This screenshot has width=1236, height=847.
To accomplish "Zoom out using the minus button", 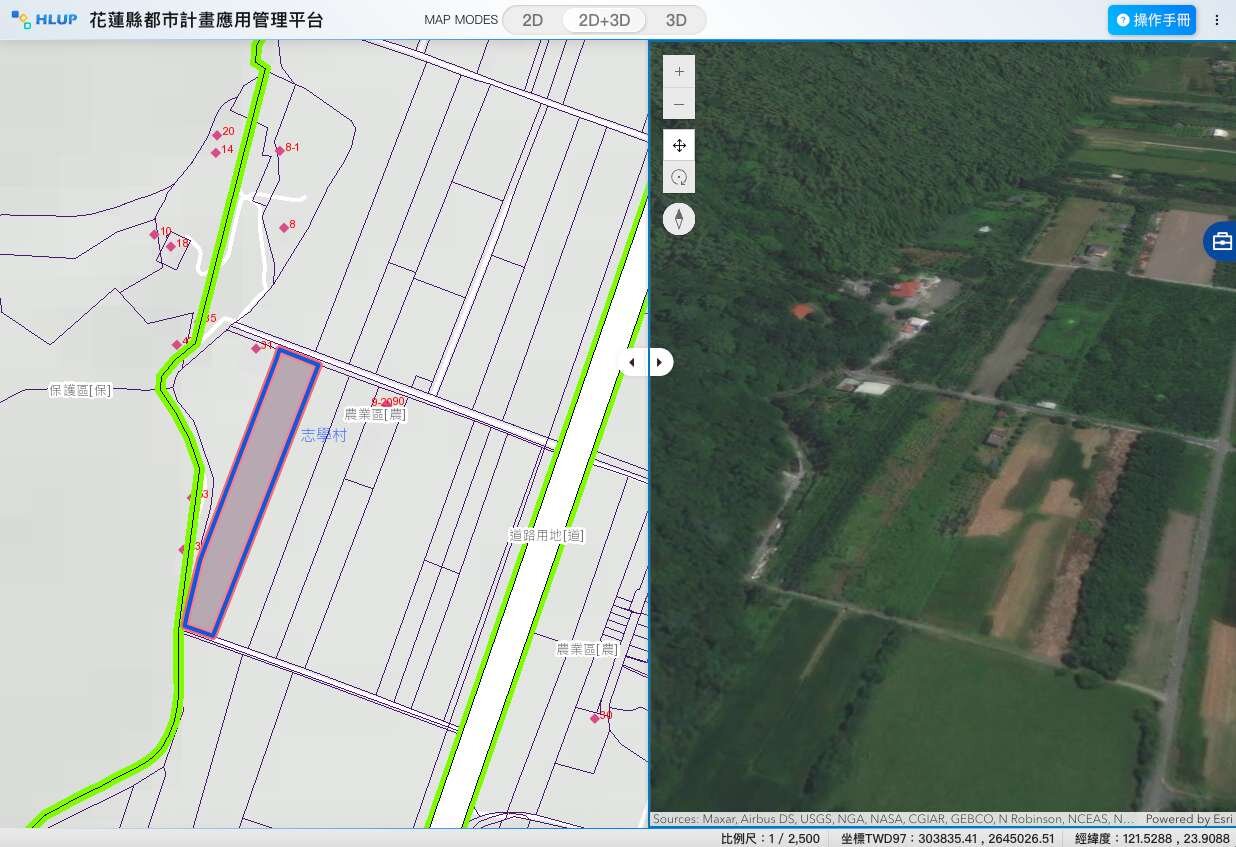I will (x=679, y=104).
